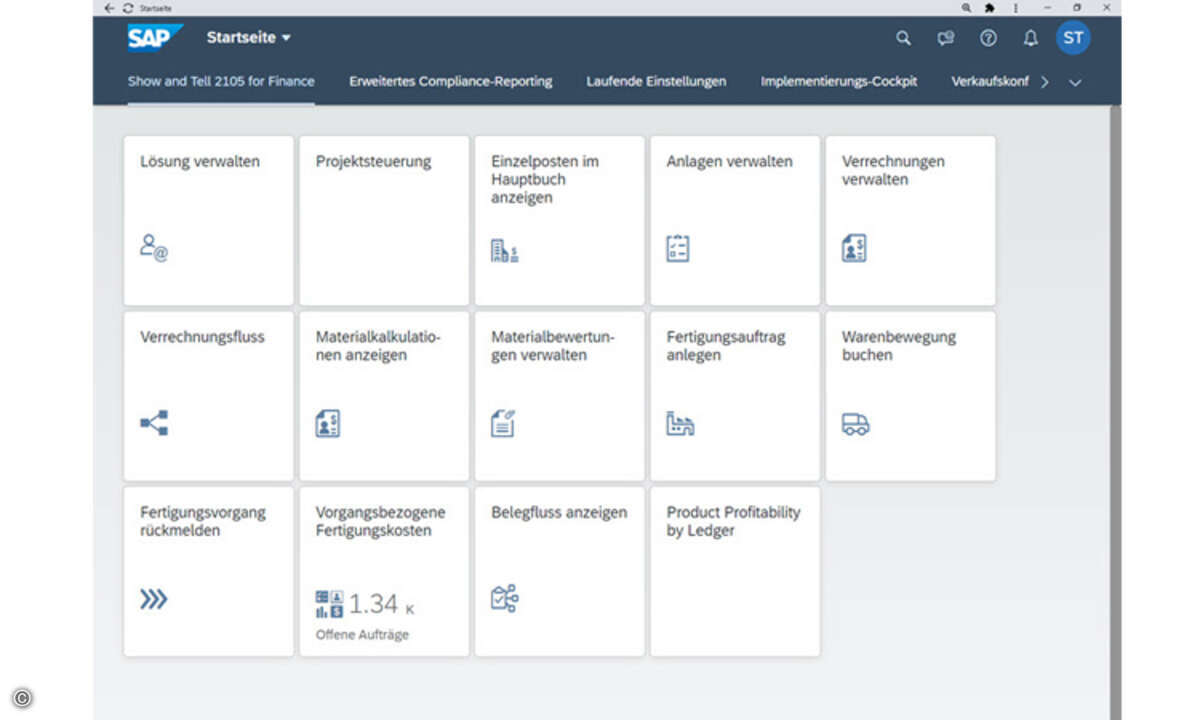
Task: Open the notifications bell icon
Action: [1030, 38]
